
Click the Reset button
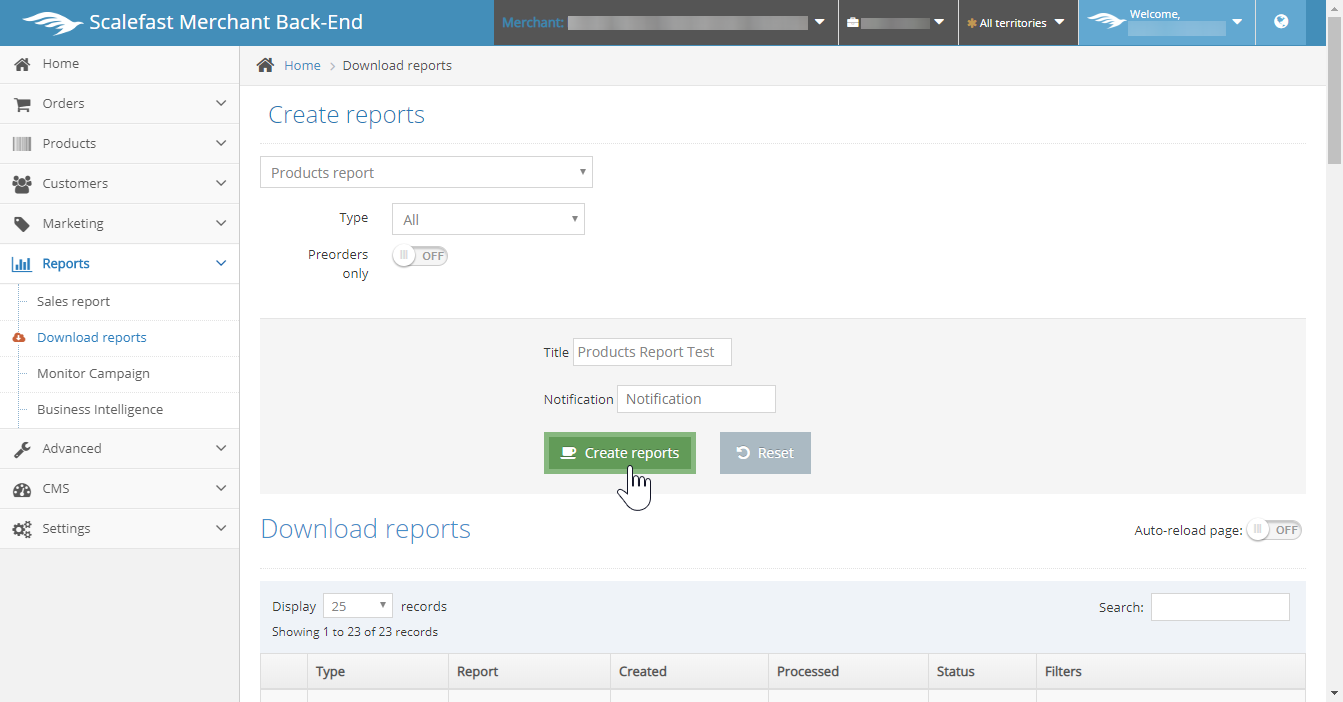click(x=765, y=453)
